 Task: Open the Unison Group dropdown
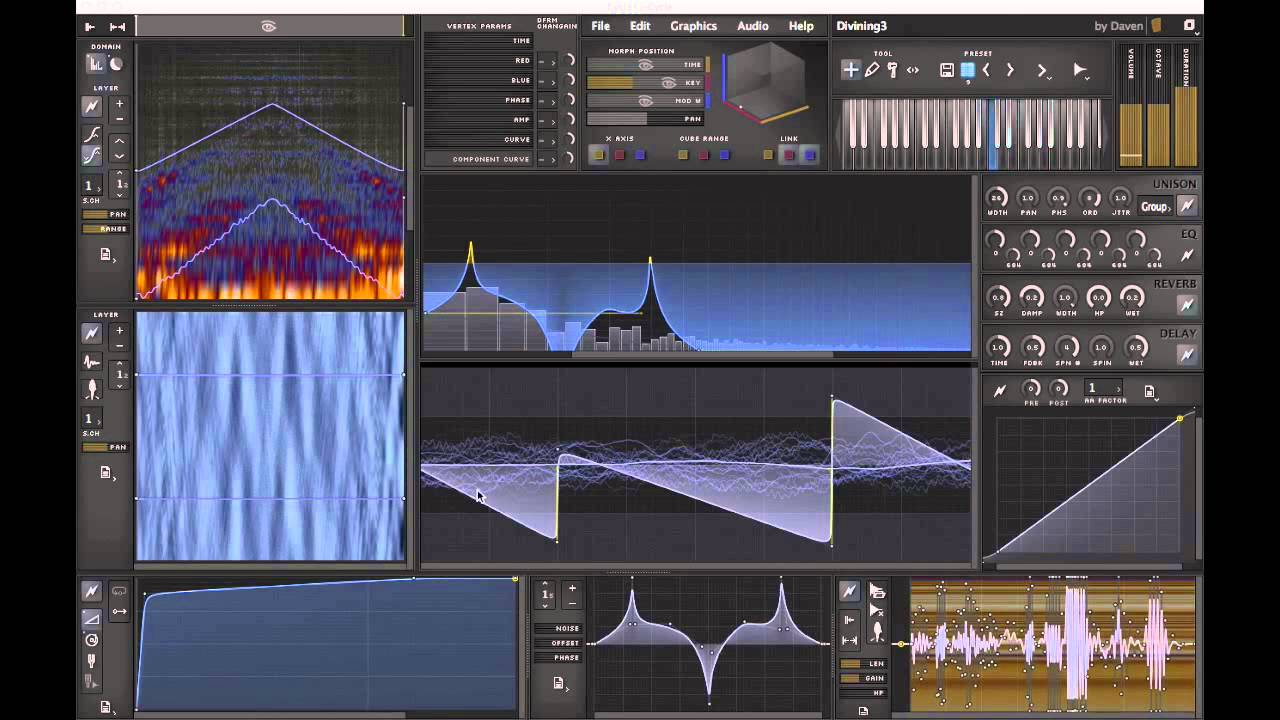tap(1156, 207)
